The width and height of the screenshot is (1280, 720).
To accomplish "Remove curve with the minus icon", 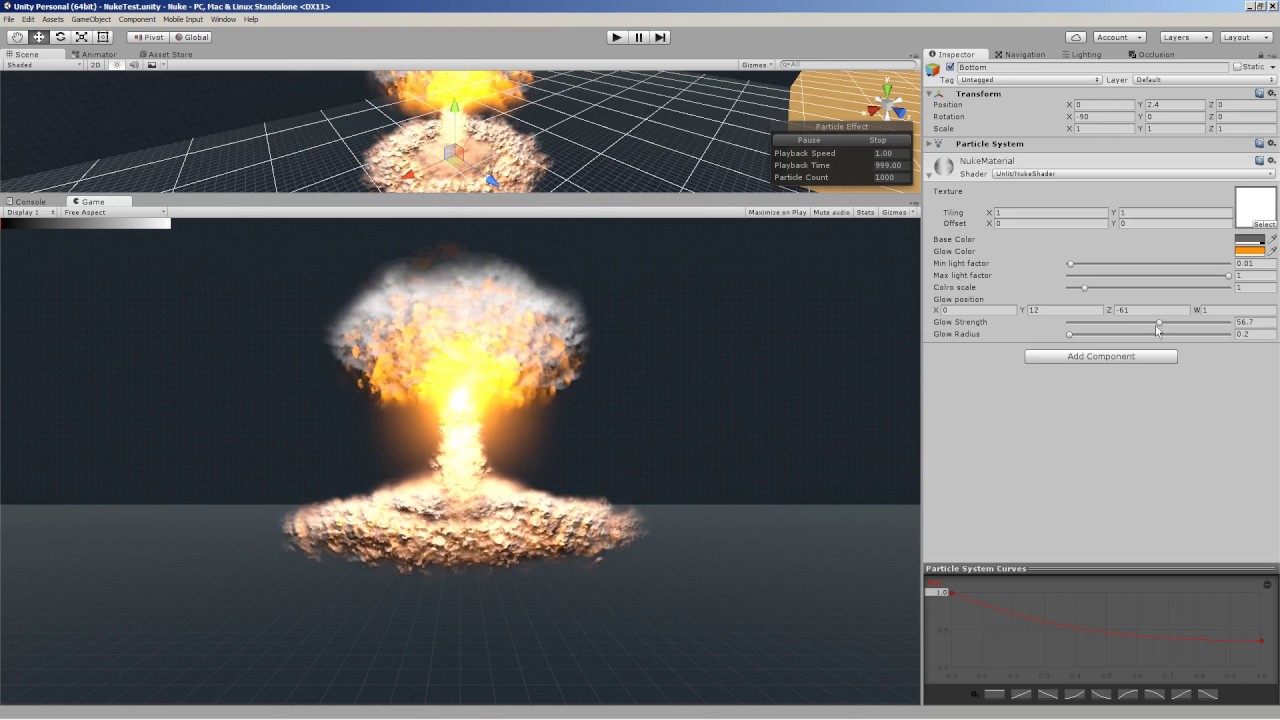I will click(1267, 584).
